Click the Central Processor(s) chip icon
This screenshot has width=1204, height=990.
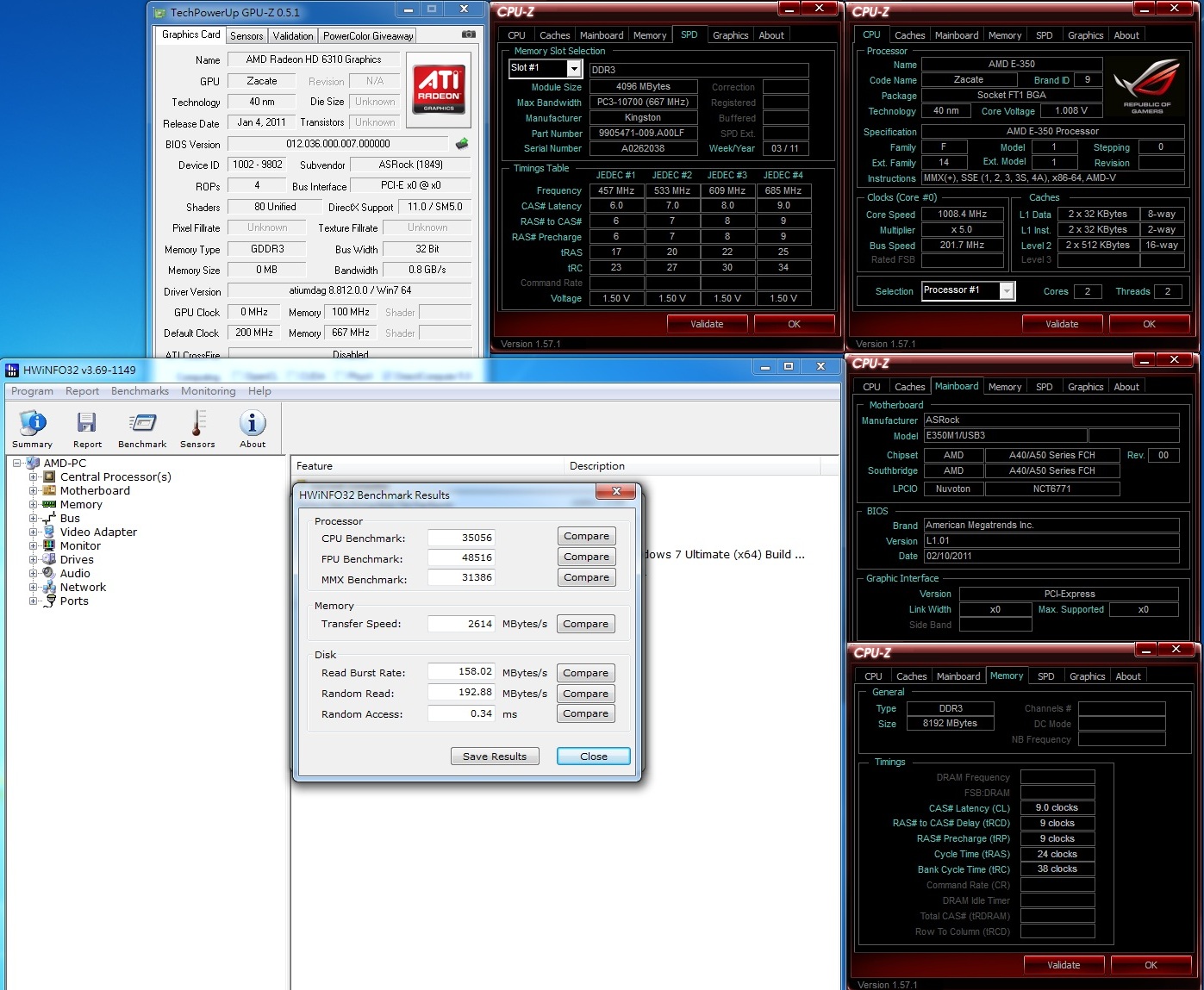[x=49, y=476]
